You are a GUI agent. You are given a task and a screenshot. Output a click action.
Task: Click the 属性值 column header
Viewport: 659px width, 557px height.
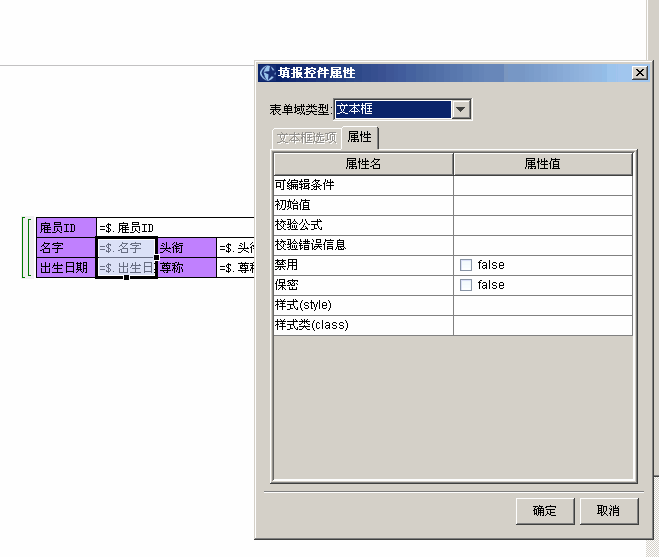coord(543,164)
